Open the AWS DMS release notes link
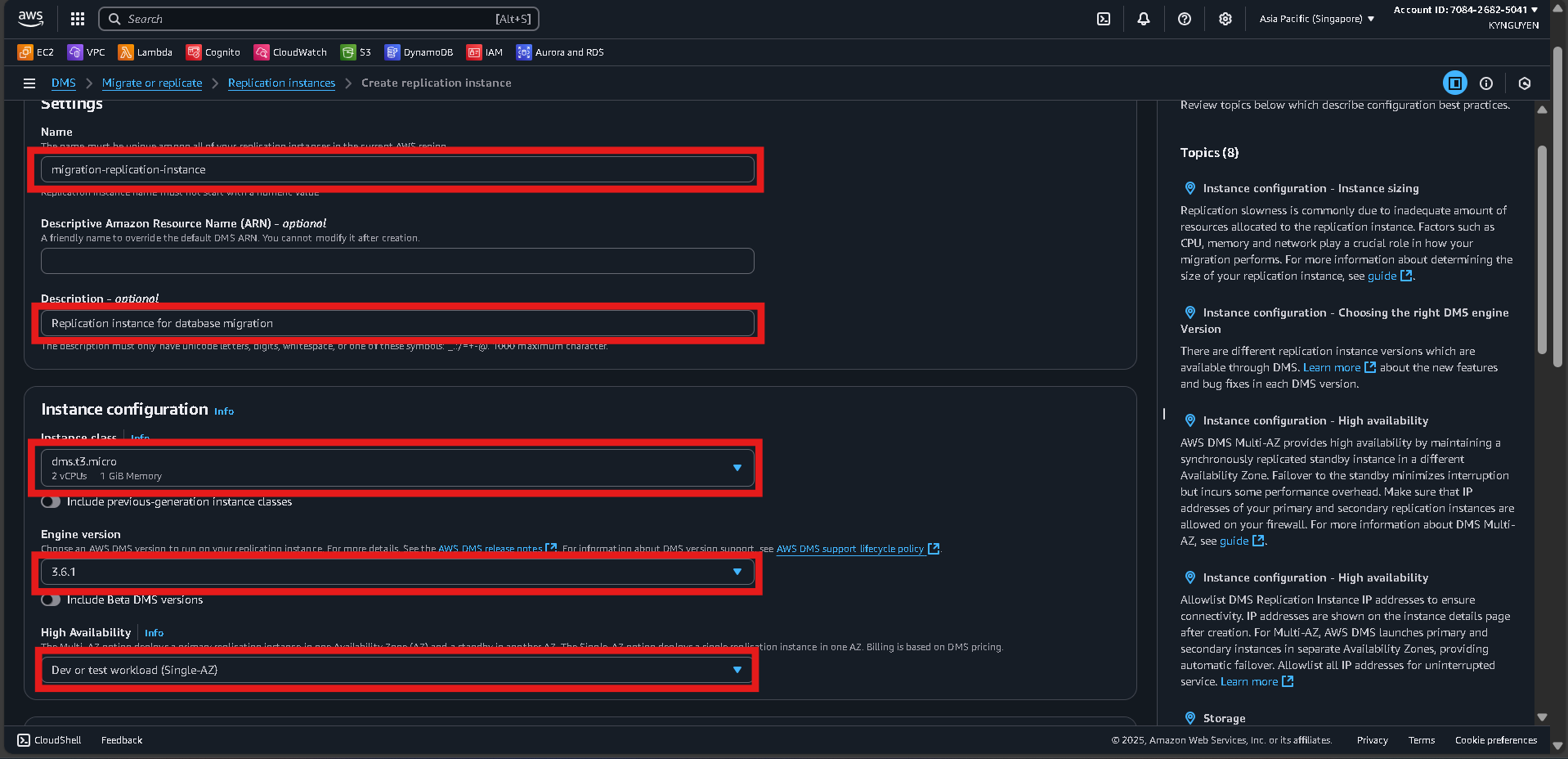 coord(490,549)
